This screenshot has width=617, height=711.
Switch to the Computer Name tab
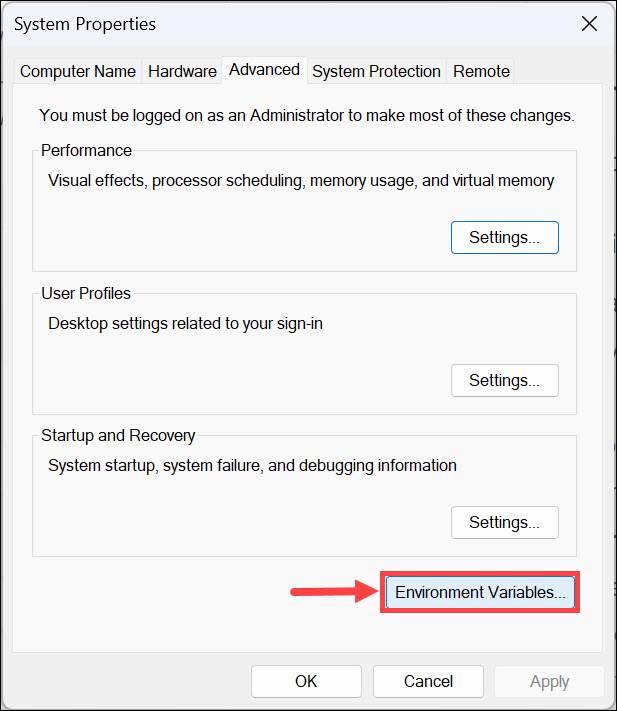click(78, 71)
